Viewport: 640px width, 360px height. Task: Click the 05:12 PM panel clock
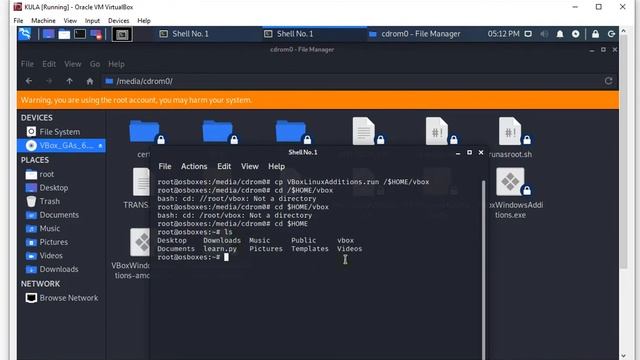pyautogui.click(x=503, y=34)
